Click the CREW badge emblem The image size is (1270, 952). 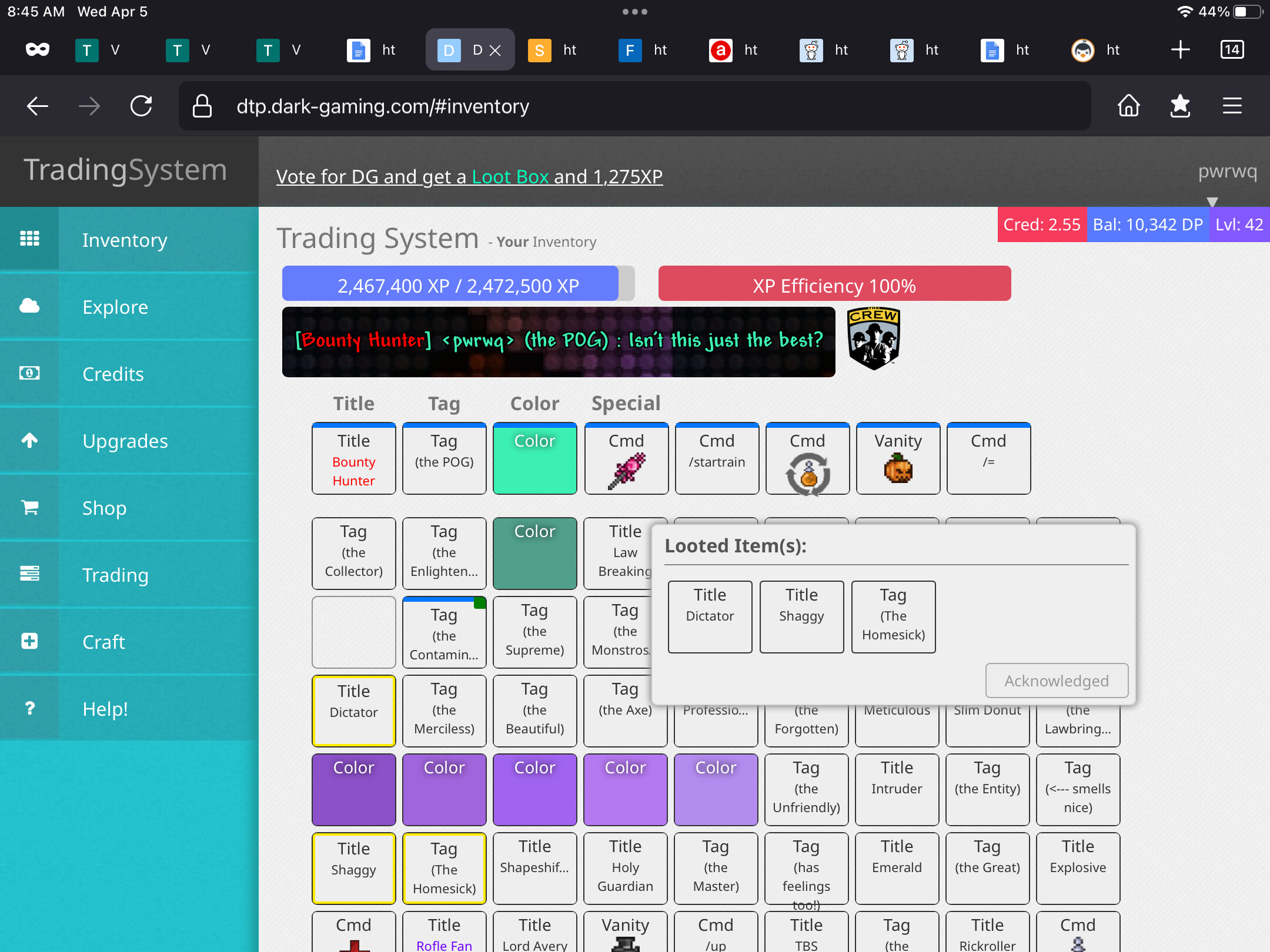coord(874,339)
